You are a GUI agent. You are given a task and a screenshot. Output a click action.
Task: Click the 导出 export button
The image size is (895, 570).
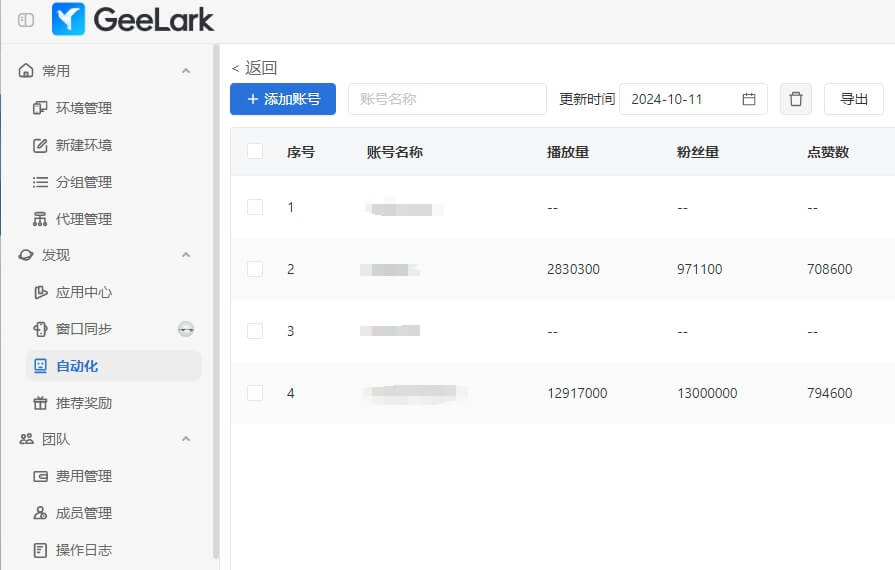[853, 99]
